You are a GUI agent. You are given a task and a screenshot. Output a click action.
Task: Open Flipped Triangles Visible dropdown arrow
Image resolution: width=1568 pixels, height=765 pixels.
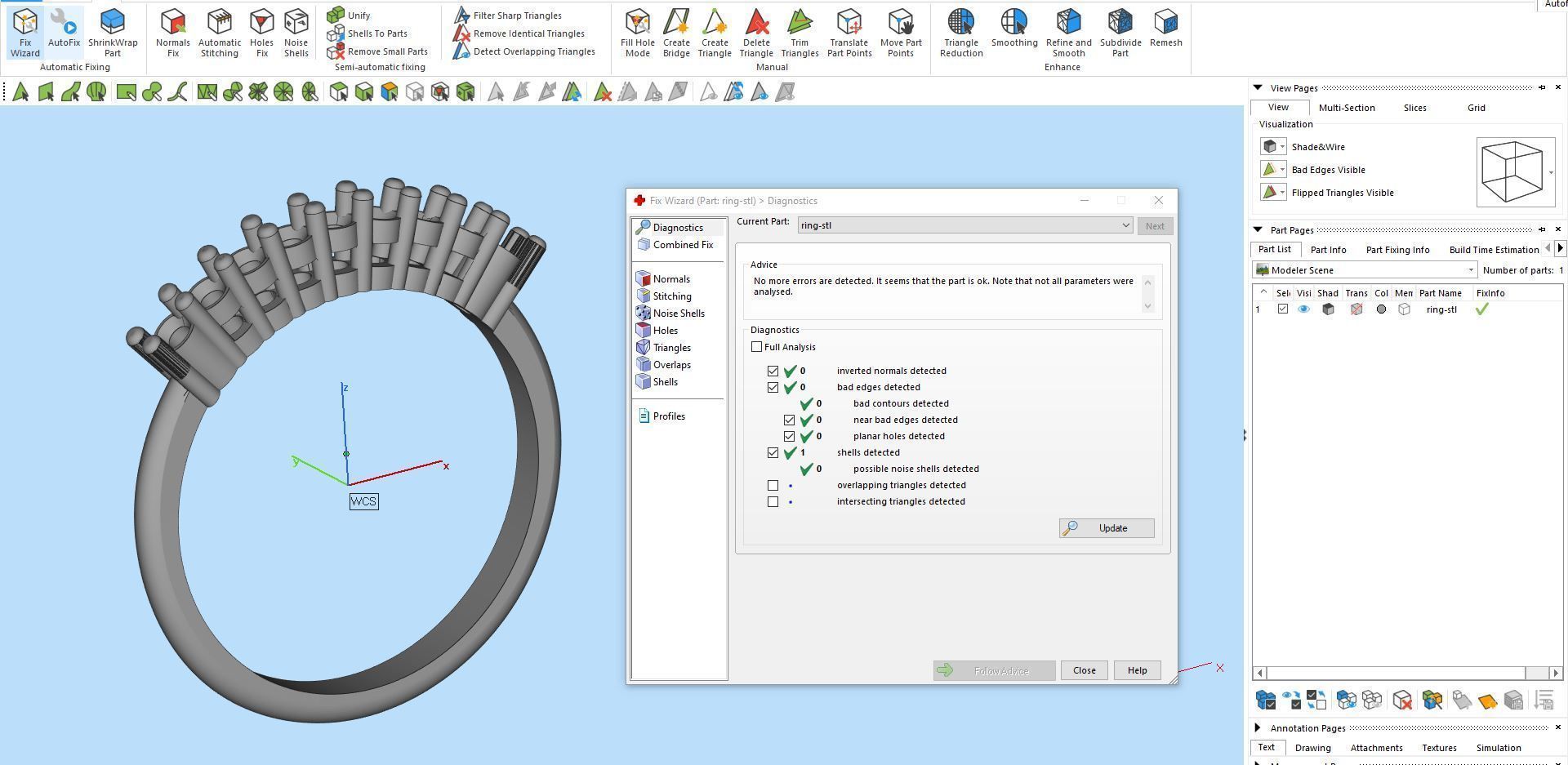pyautogui.click(x=1282, y=193)
